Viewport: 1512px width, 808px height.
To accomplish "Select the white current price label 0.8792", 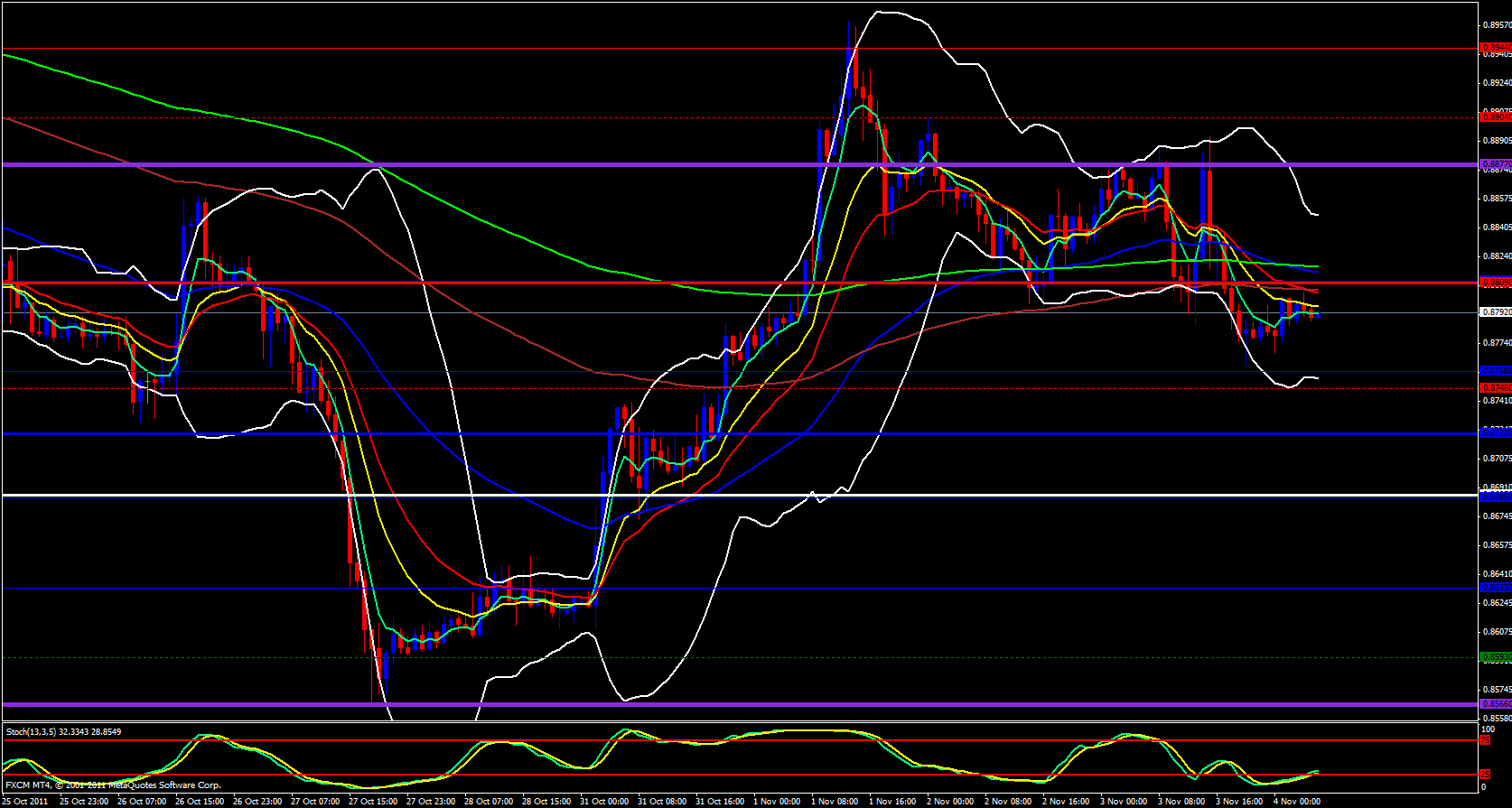I will coord(1495,312).
